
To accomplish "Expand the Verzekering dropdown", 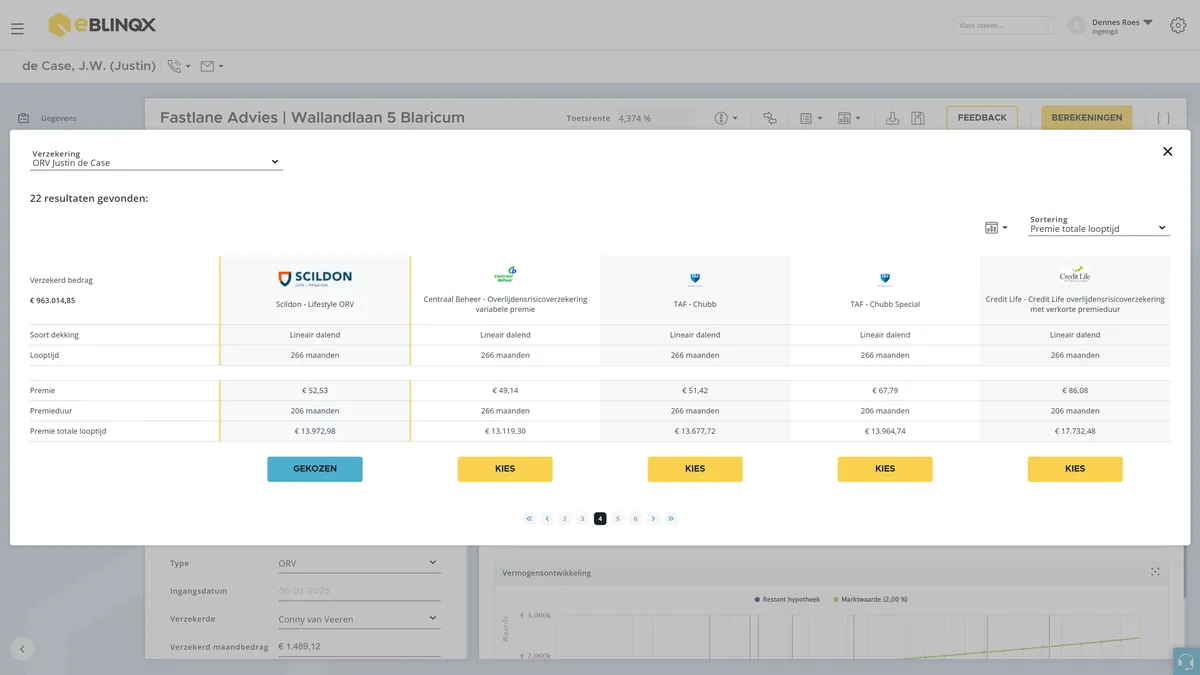I will (x=157, y=162).
